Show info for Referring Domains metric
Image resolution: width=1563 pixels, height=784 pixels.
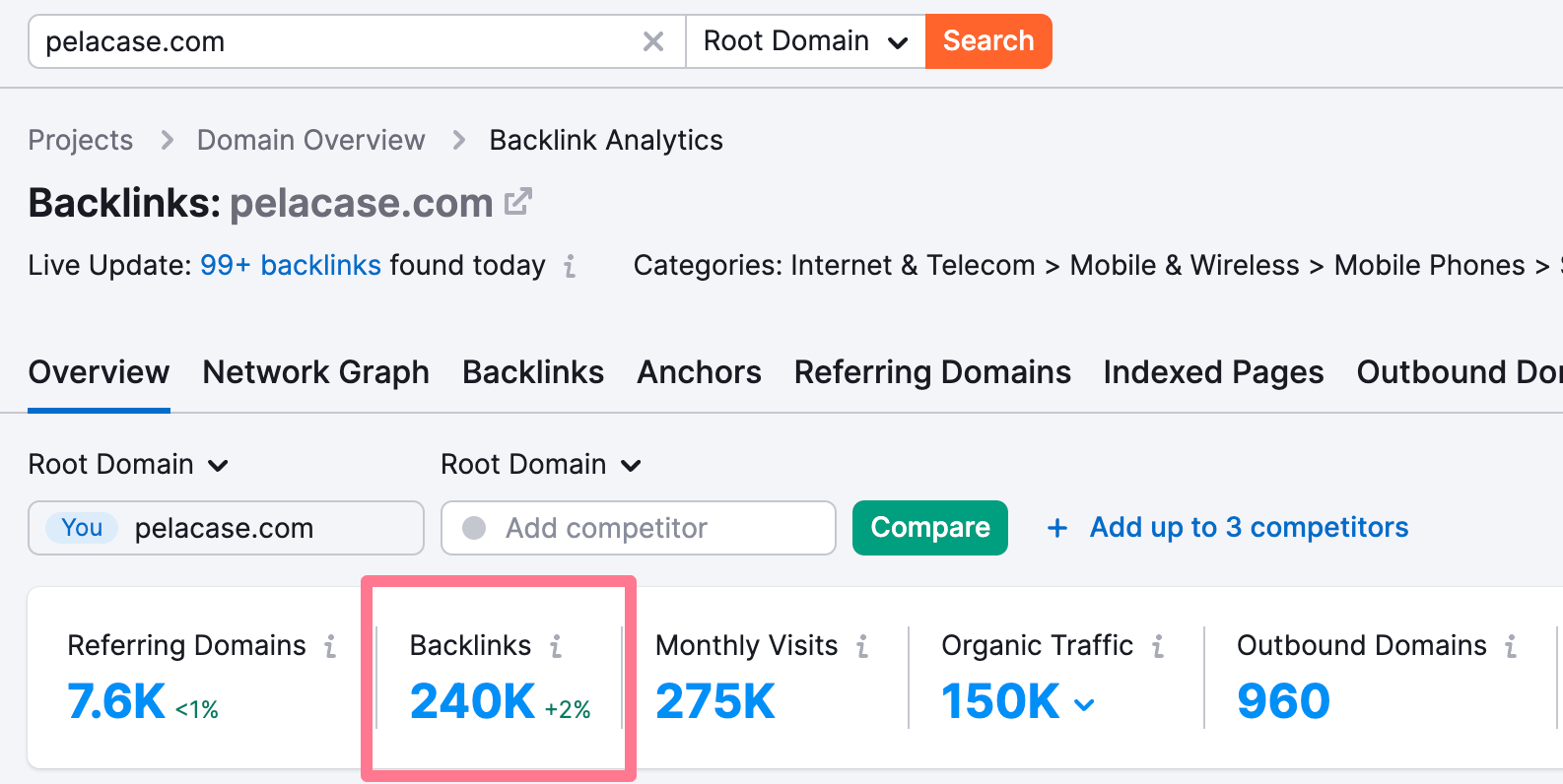point(330,646)
